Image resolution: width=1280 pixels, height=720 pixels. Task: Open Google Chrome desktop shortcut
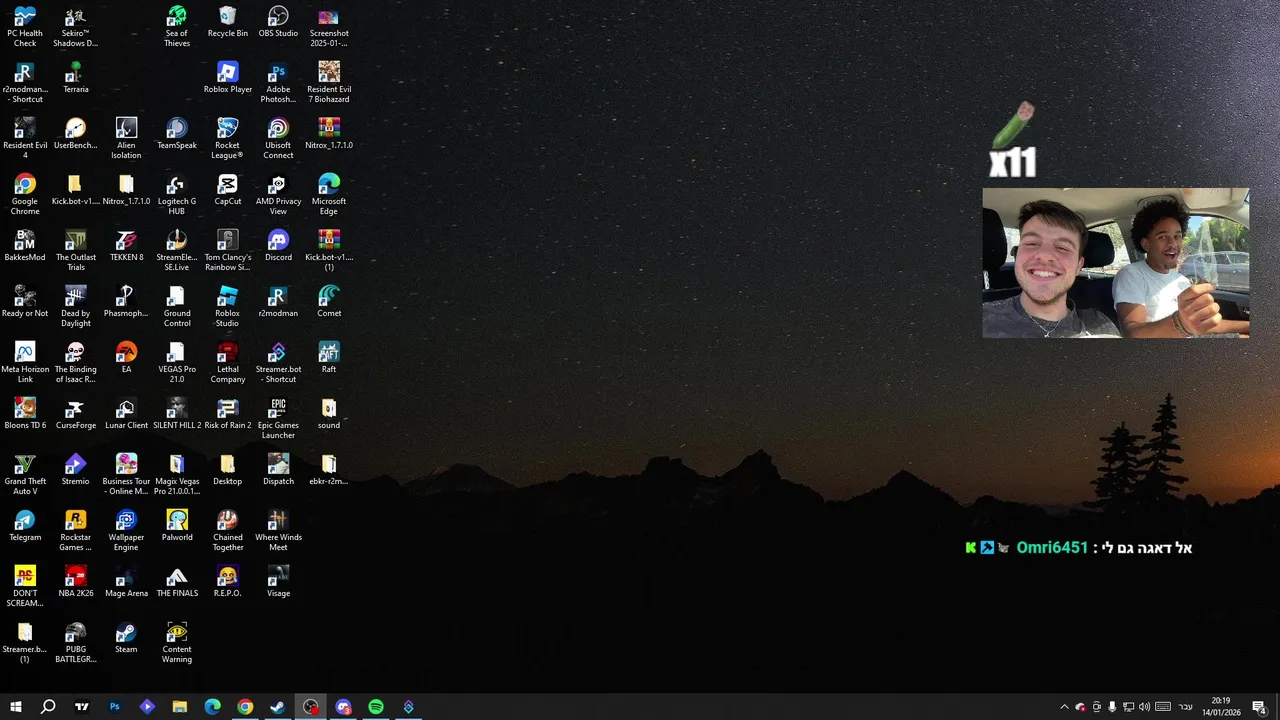click(25, 195)
